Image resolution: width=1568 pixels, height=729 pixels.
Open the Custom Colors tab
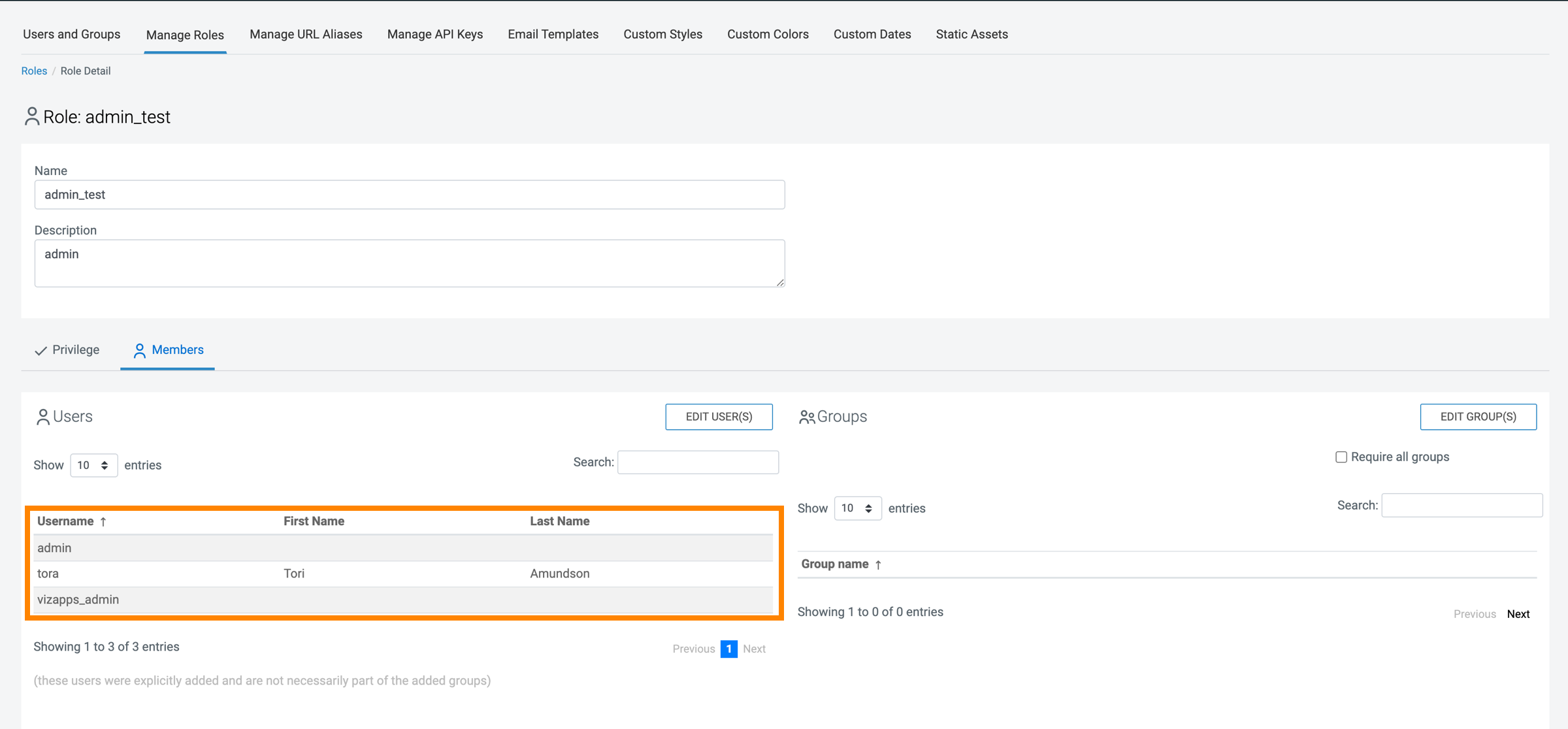point(768,34)
